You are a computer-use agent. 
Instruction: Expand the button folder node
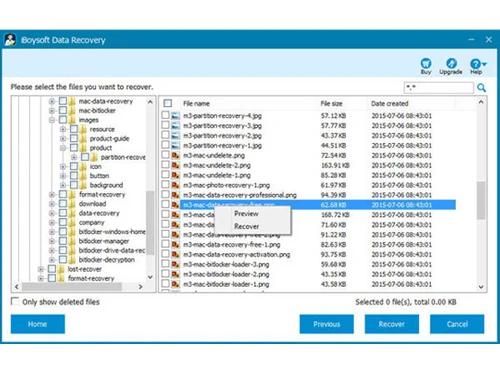63,176
